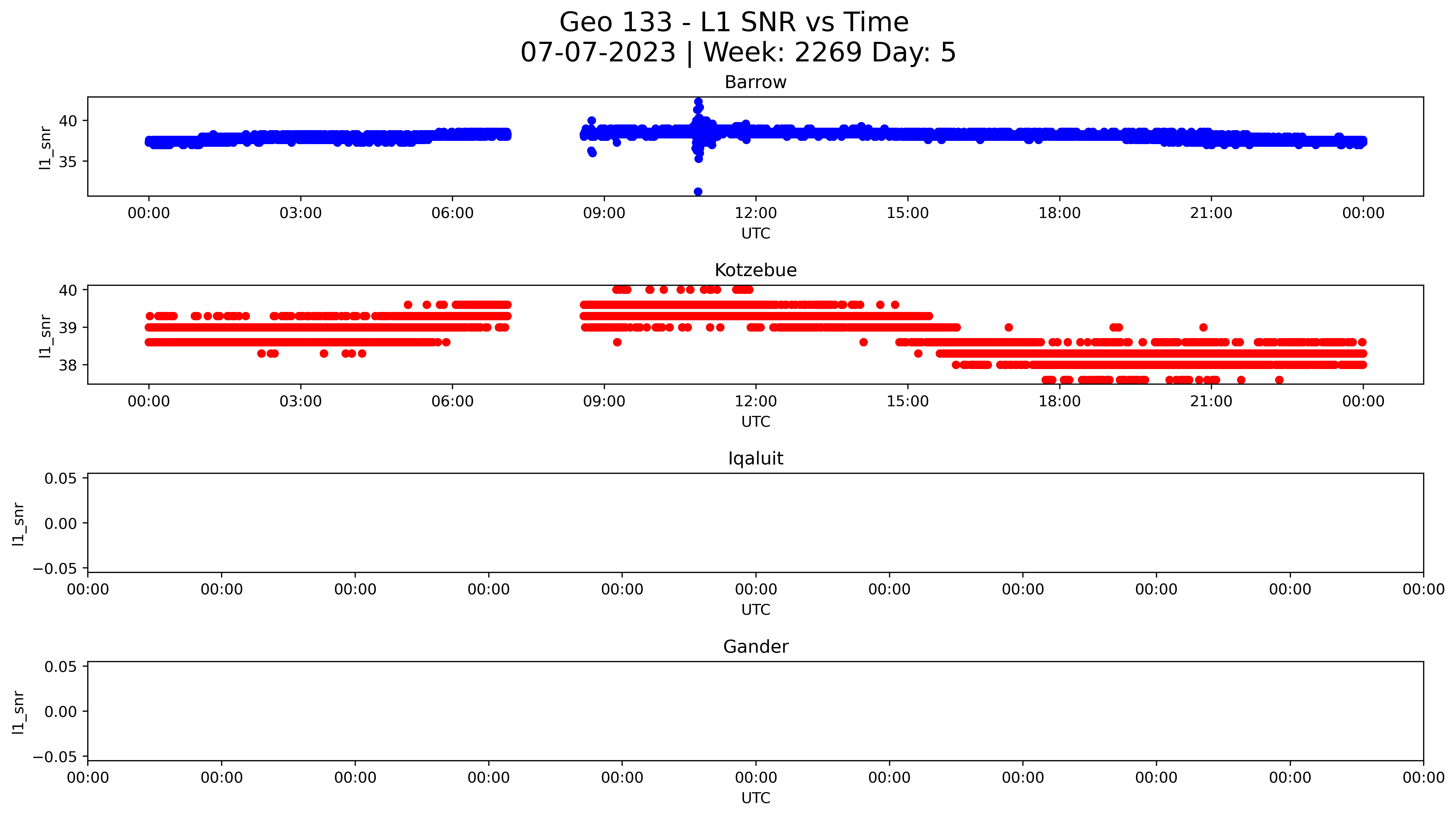Select the 'Gander' subplot title
This screenshot has height=817, width=1456.
(x=755, y=646)
